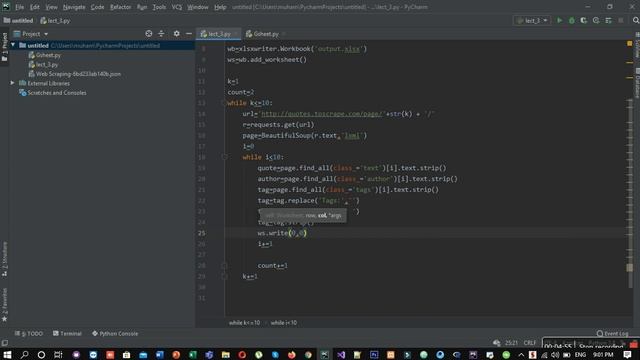Viewport: 640px width, 360px height.
Task: Click the 'while k<=10' editor breadcrumb
Action: pyautogui.click(x=244, y=323)
